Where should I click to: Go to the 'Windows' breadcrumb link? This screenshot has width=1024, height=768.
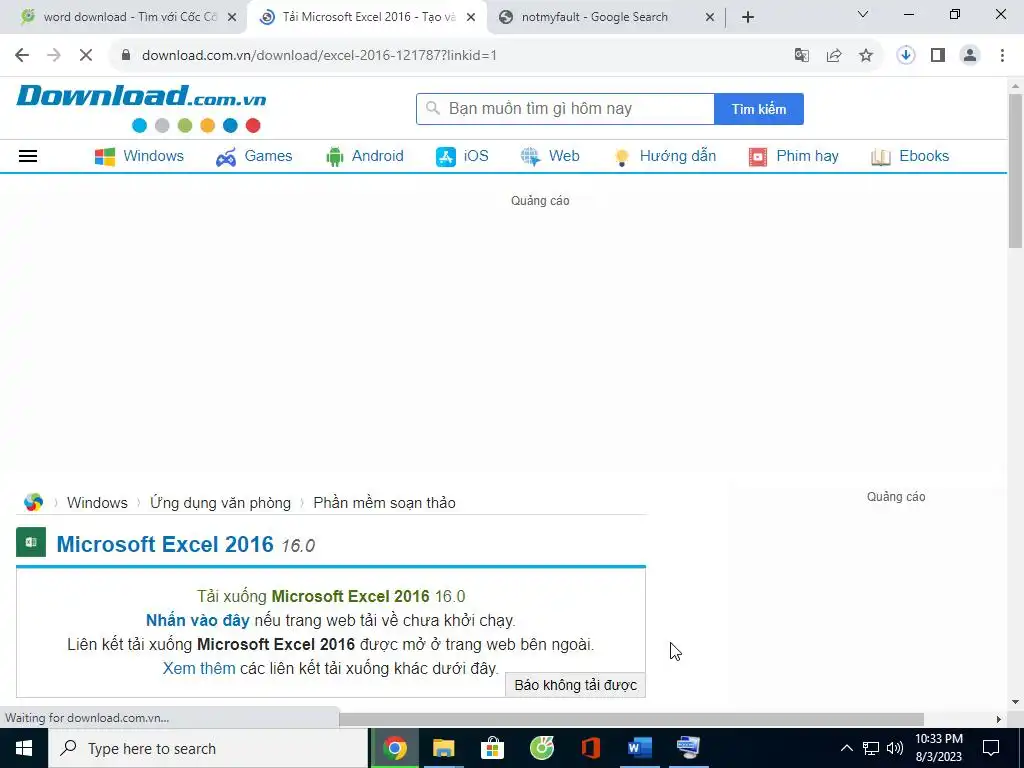point(97,503)
